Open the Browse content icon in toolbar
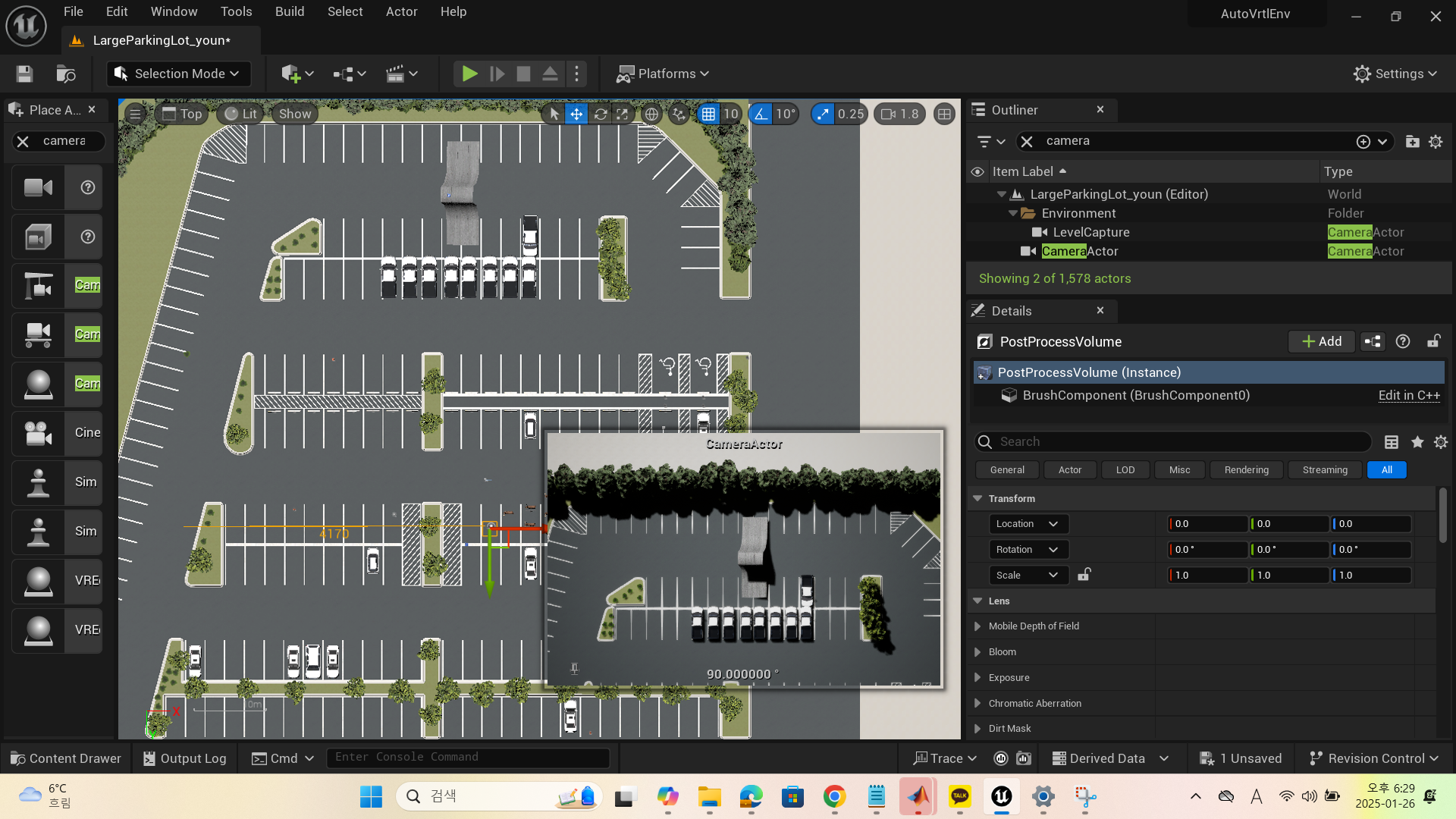 pyautogui.click(x=66, y=74)
